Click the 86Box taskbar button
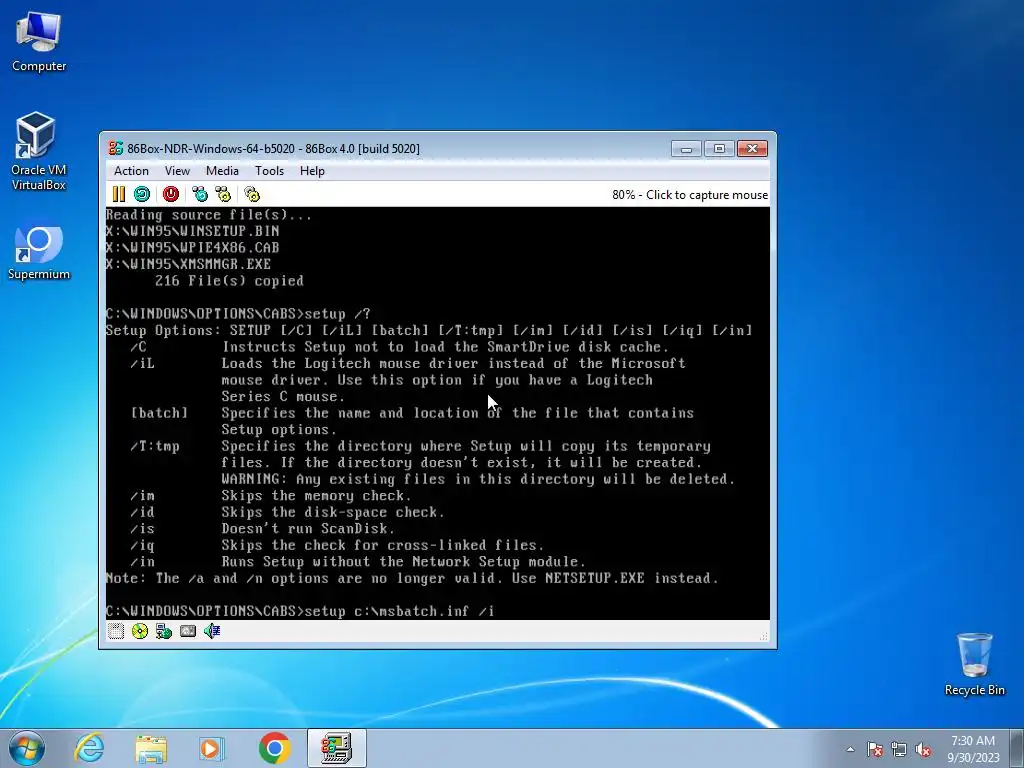Viewport: 1024px width, 768px height. click(x=336, y=748)
